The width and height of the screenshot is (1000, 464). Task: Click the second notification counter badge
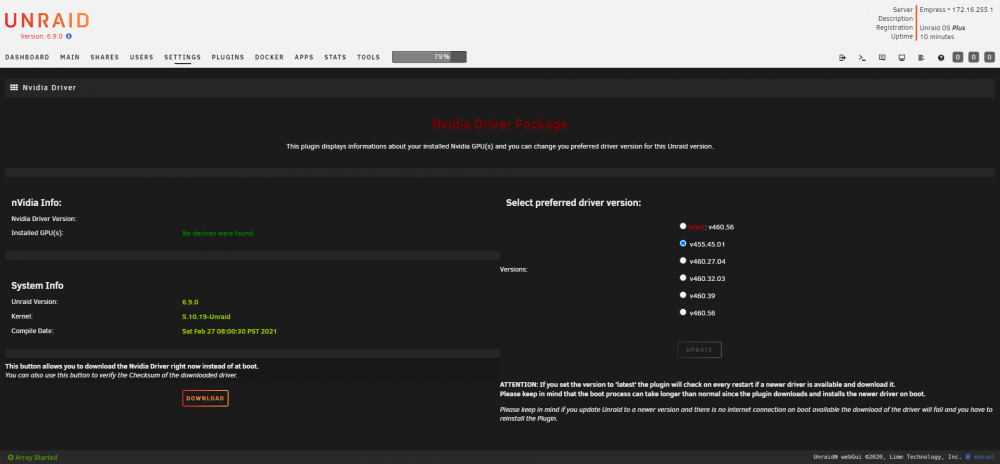[x=974, y=57]
